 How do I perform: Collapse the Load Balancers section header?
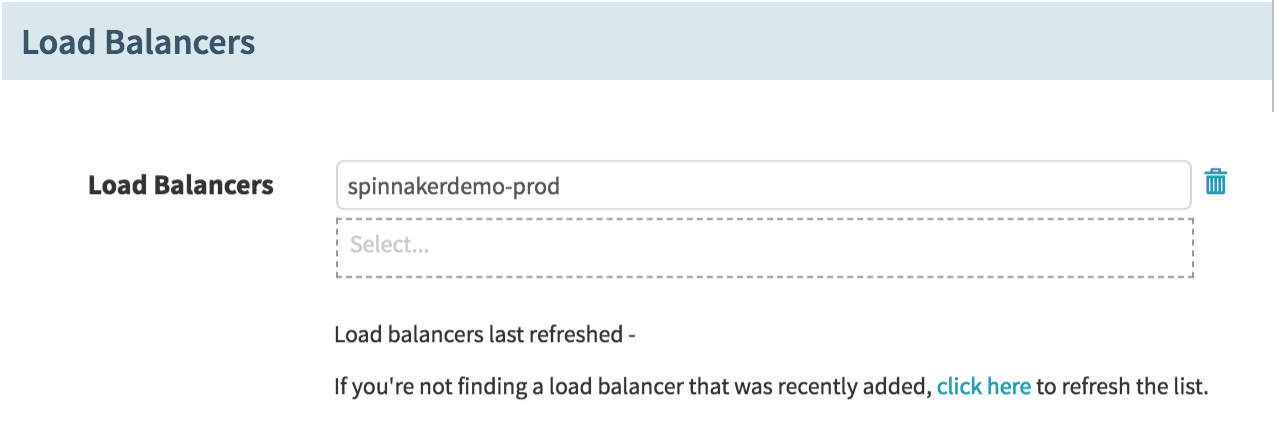tap(138, 43)
